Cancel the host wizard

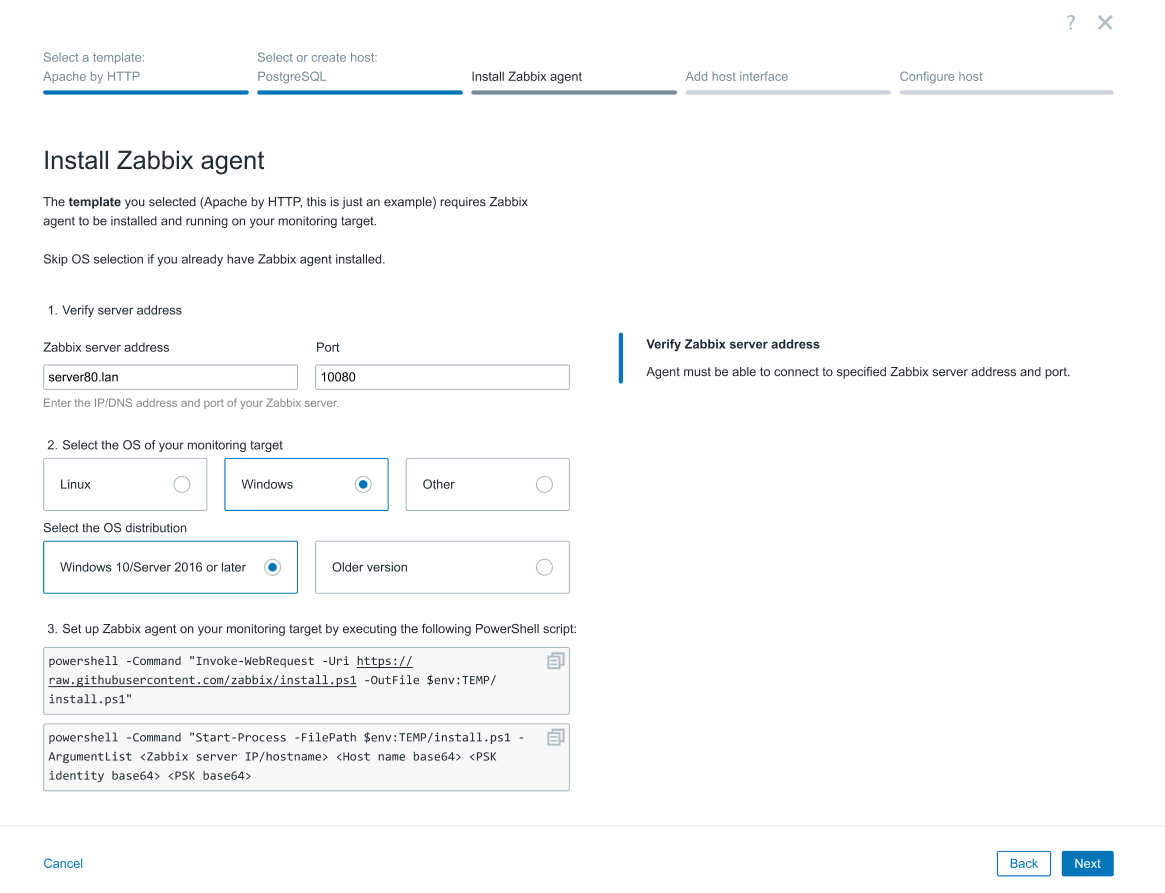63,863
